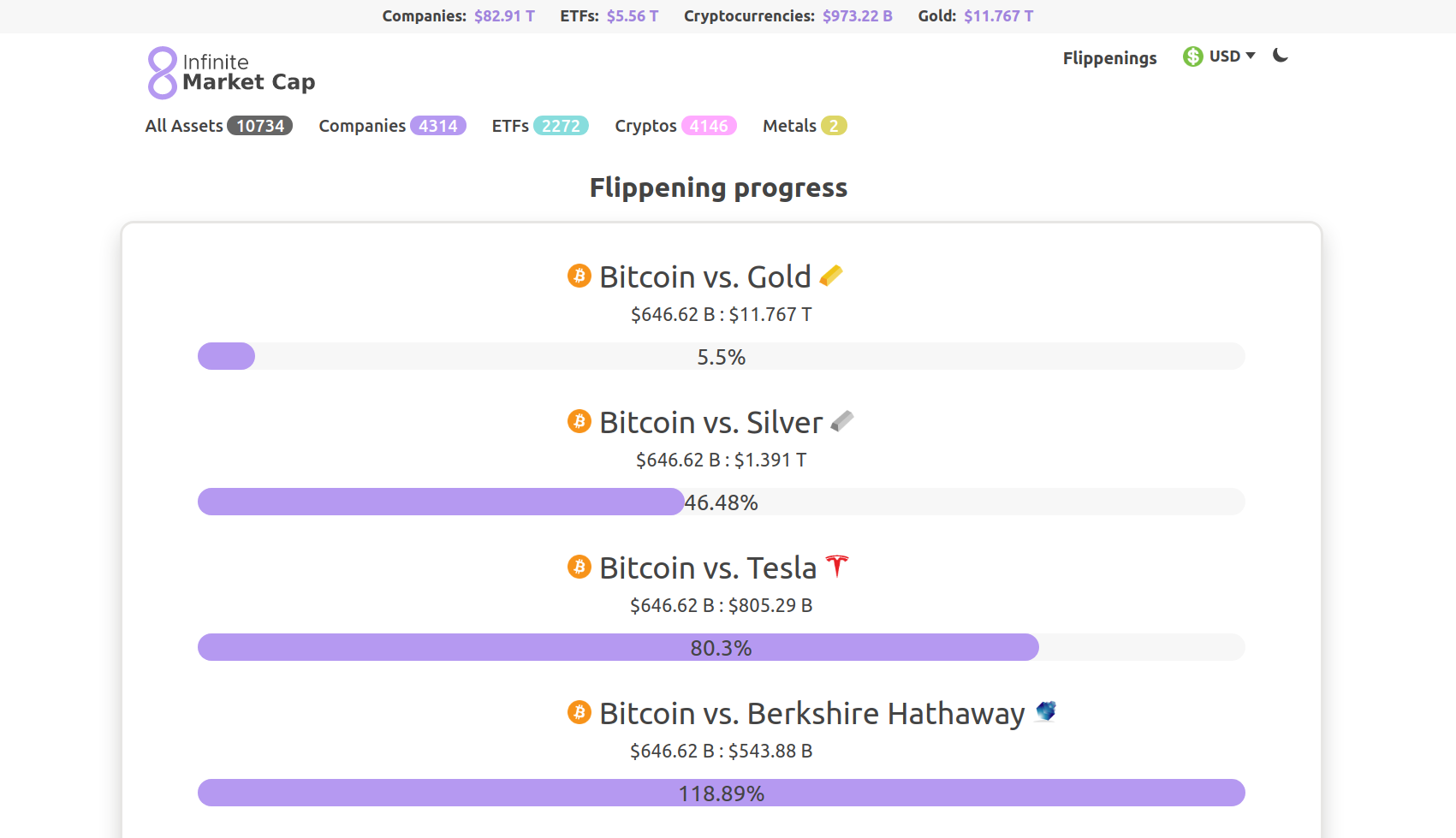1456x838 pixels.
Task: Click the Berkshire Hathaway logo icon
Action: 1044,712
